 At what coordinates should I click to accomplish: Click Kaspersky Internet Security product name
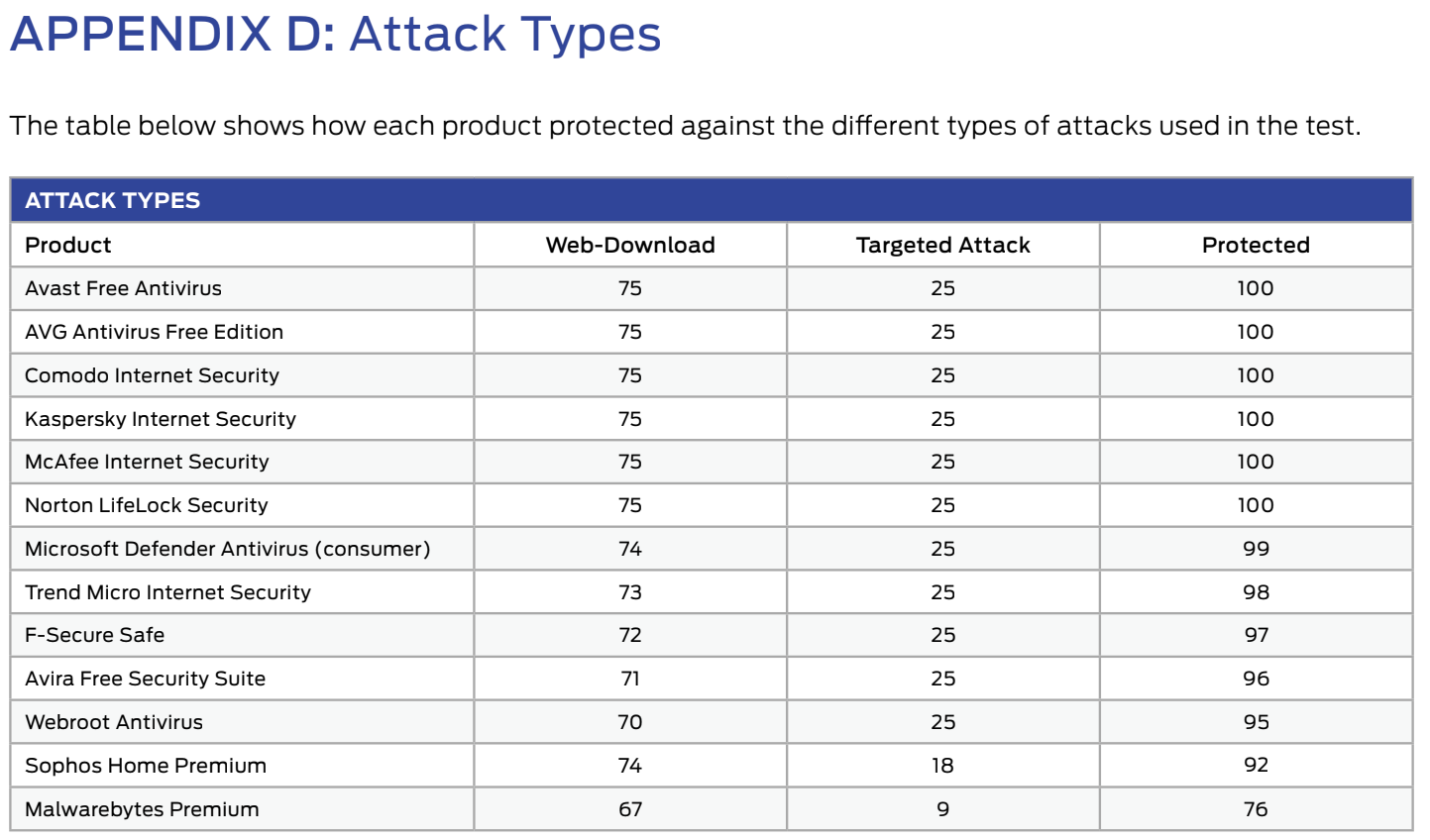[x=161, y=419]
